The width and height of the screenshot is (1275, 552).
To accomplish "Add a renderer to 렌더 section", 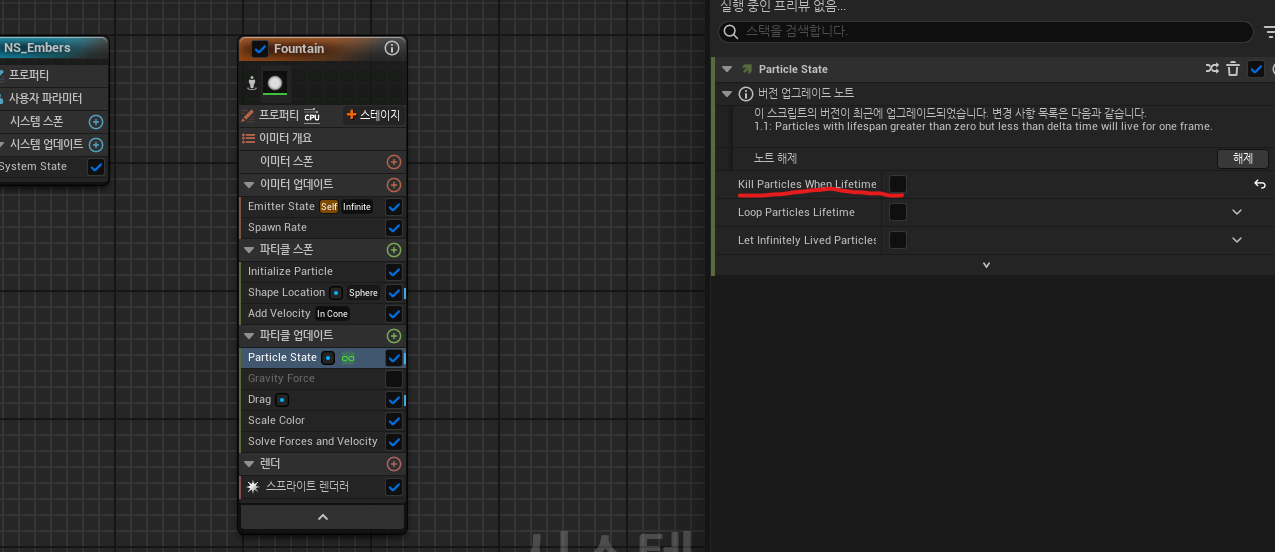I will pyautogui.click(x=394, y=464).
